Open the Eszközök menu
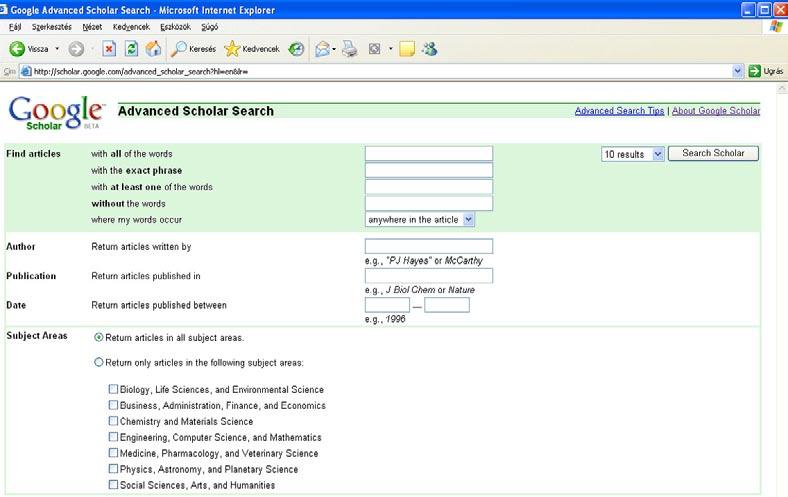788x497 pixels. 175,27
